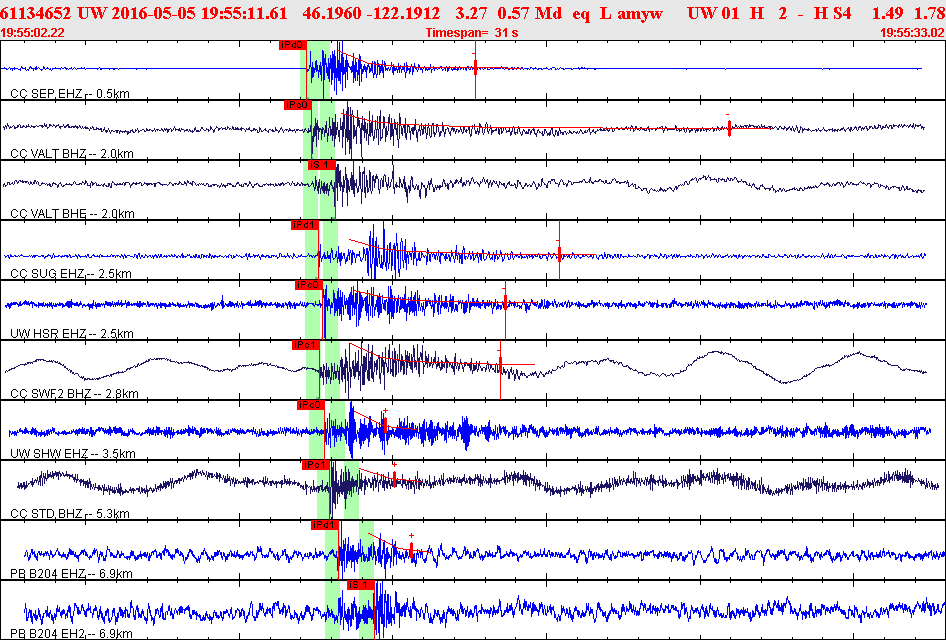Screen dimensions: 946x640
Task: Click the 'CC SEP EHZ -- 0.5km' station label
Action: (70, 93)
